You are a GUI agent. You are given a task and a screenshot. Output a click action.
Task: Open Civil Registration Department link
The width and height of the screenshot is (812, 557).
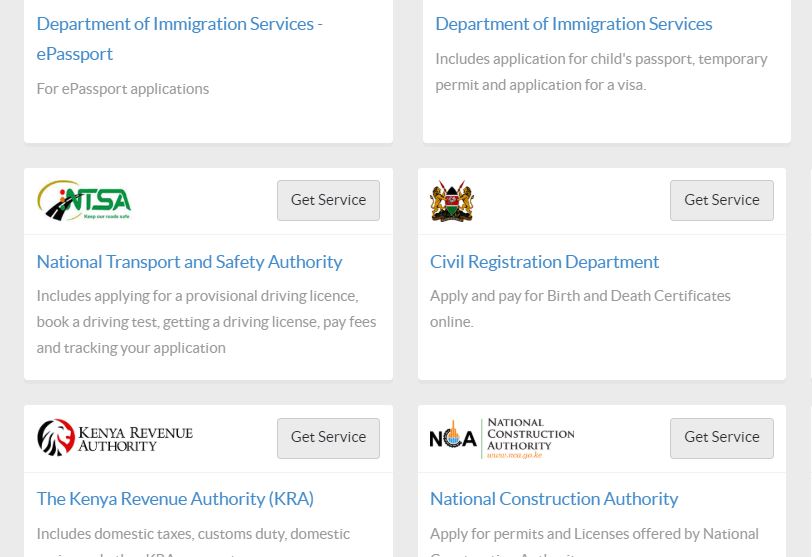click(x=544, y=262)
